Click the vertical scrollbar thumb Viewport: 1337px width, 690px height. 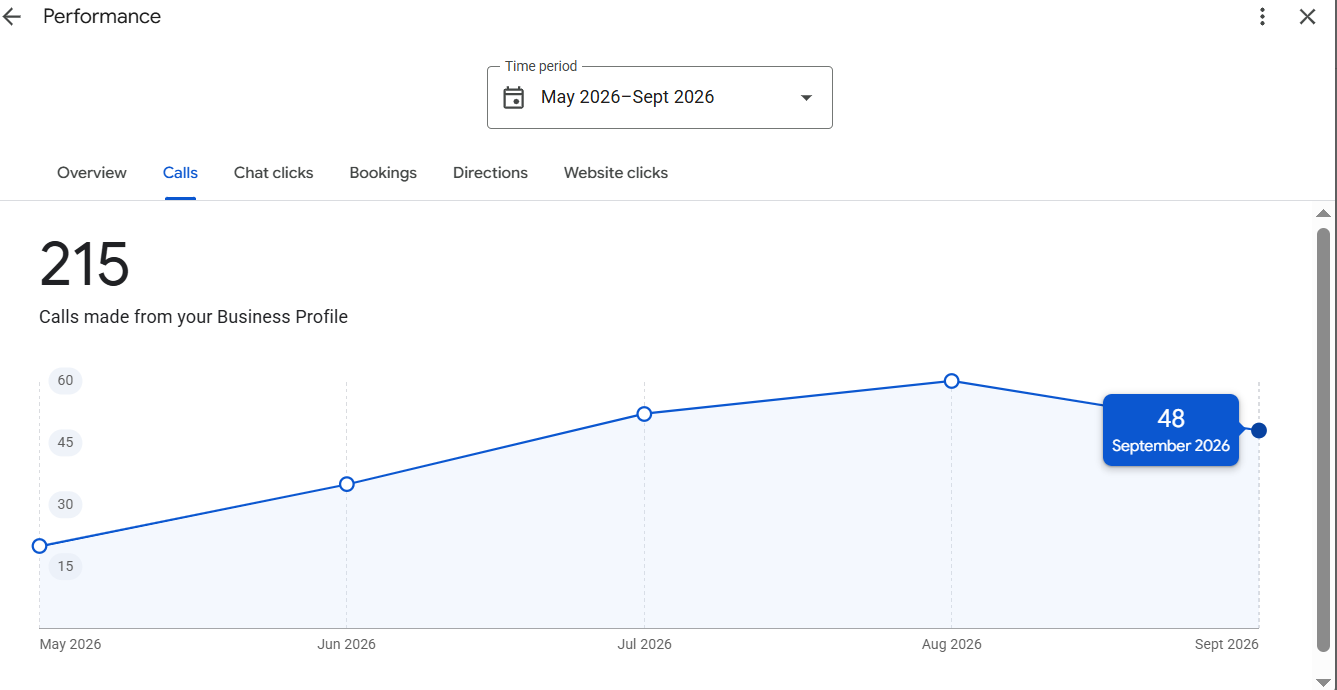[1323, 440]
